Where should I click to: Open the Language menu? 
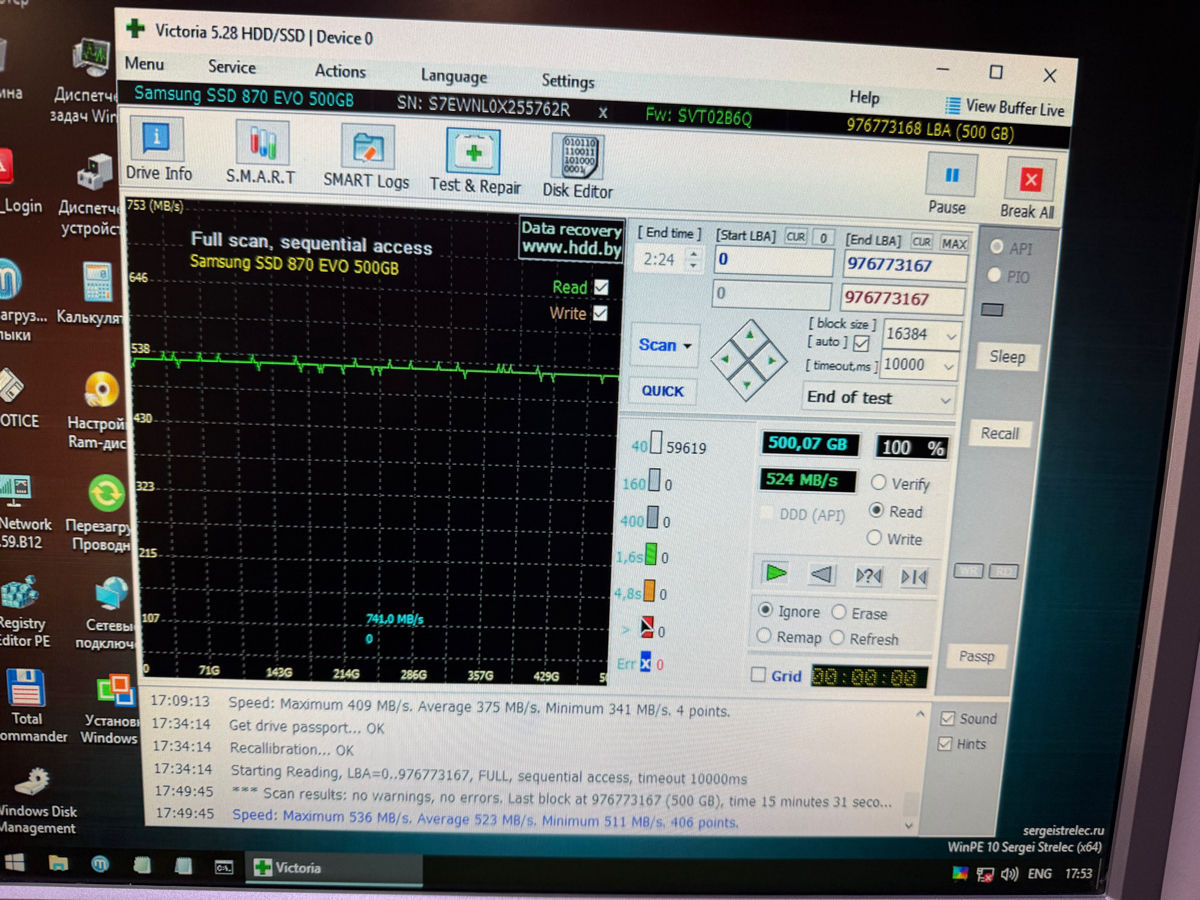(x=453, y=76)
